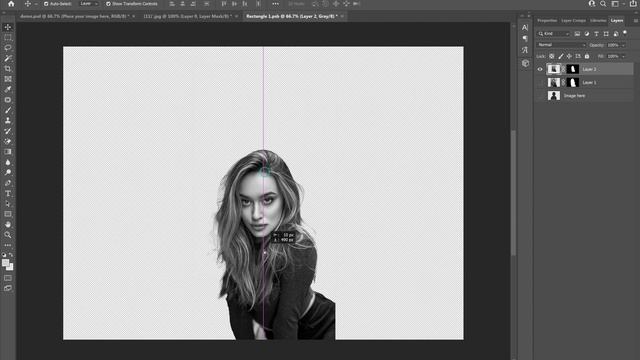The width and height of the screenshot is (640, 360).
Task: Select the Dodge tool
Action: click(8, 173)
